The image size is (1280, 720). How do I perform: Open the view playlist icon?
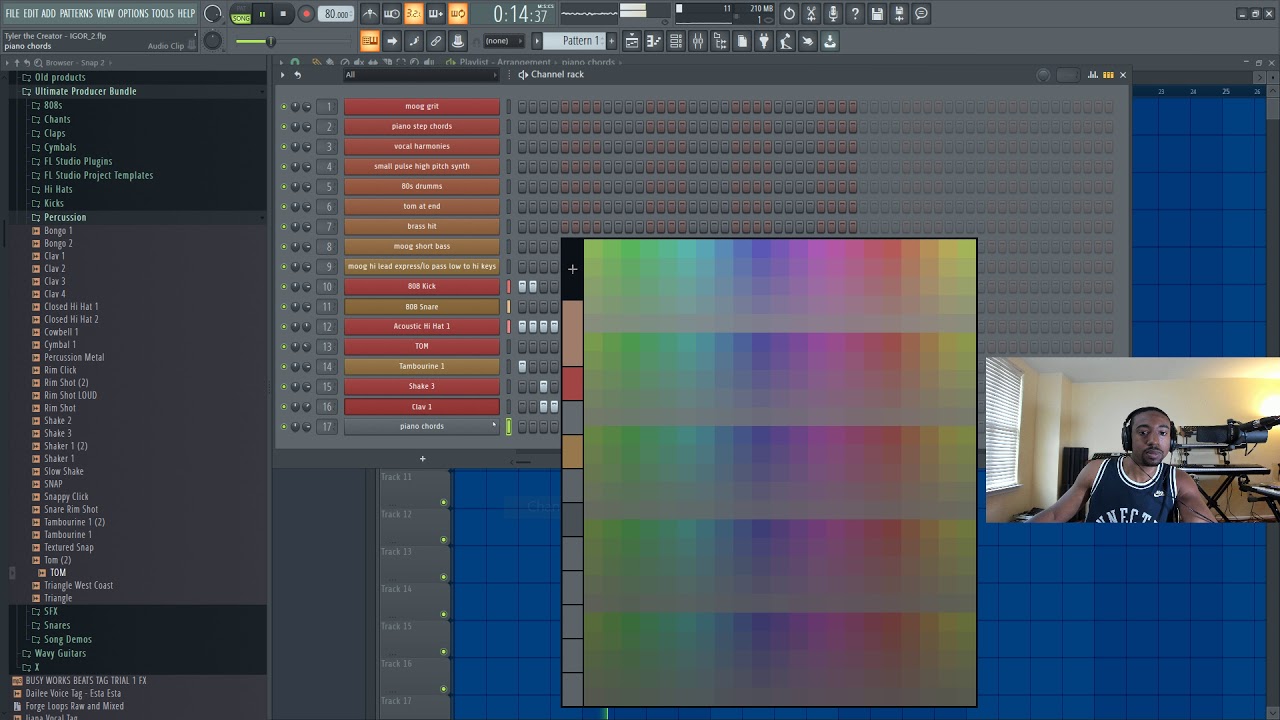632,41
